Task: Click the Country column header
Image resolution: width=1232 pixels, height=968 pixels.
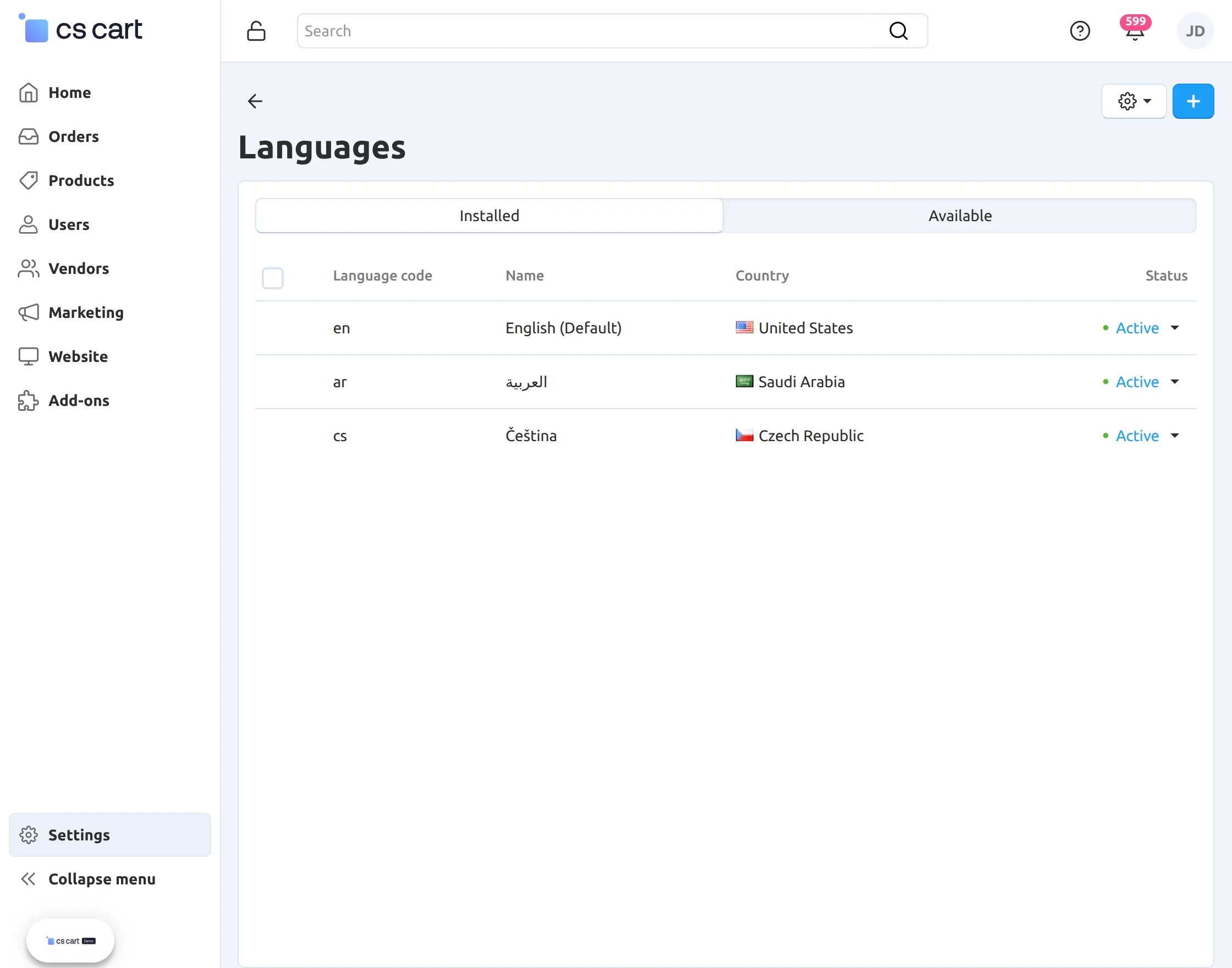Action: coord(762,276)
